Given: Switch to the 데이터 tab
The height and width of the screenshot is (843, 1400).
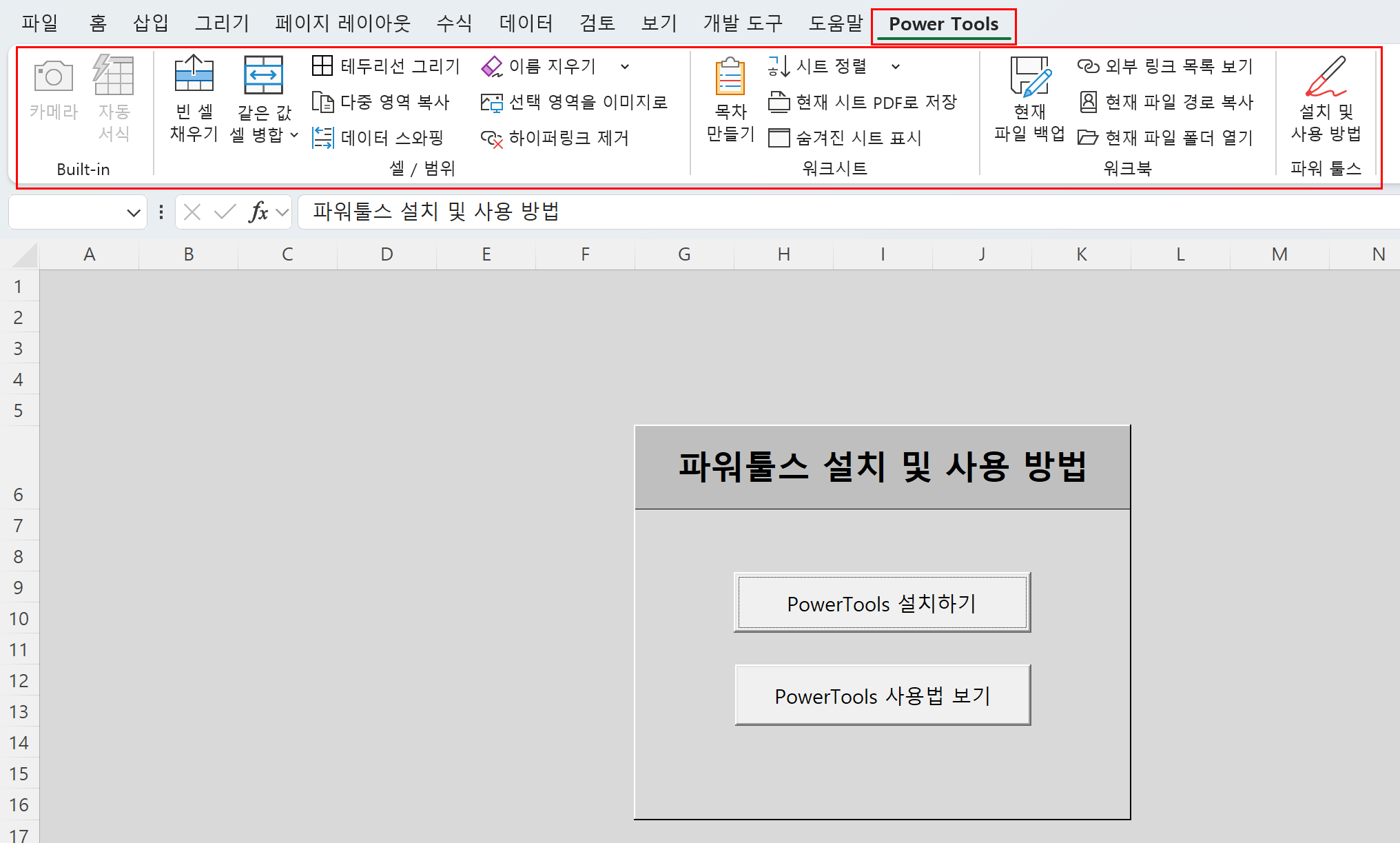Looking at the screenshot, I should 526,23.
